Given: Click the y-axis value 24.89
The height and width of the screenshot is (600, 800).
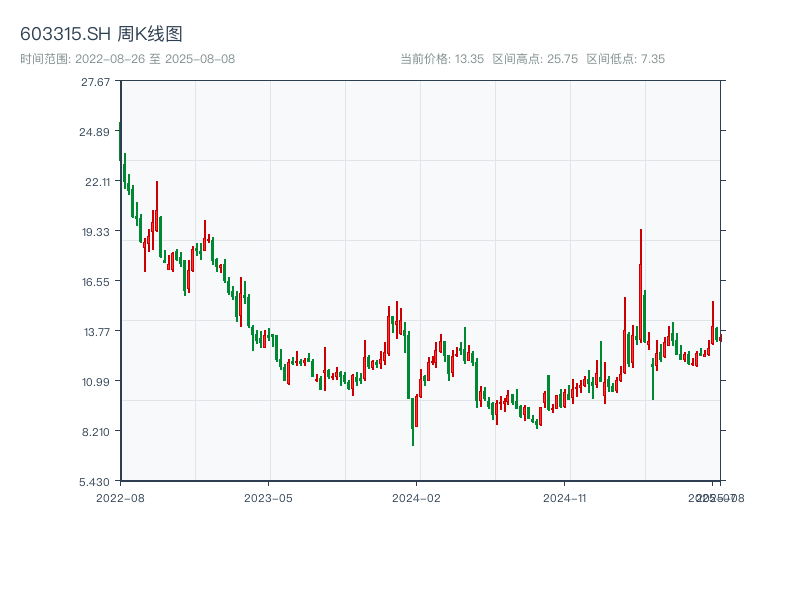Looking at the screenshot, I should pos(94,132).
